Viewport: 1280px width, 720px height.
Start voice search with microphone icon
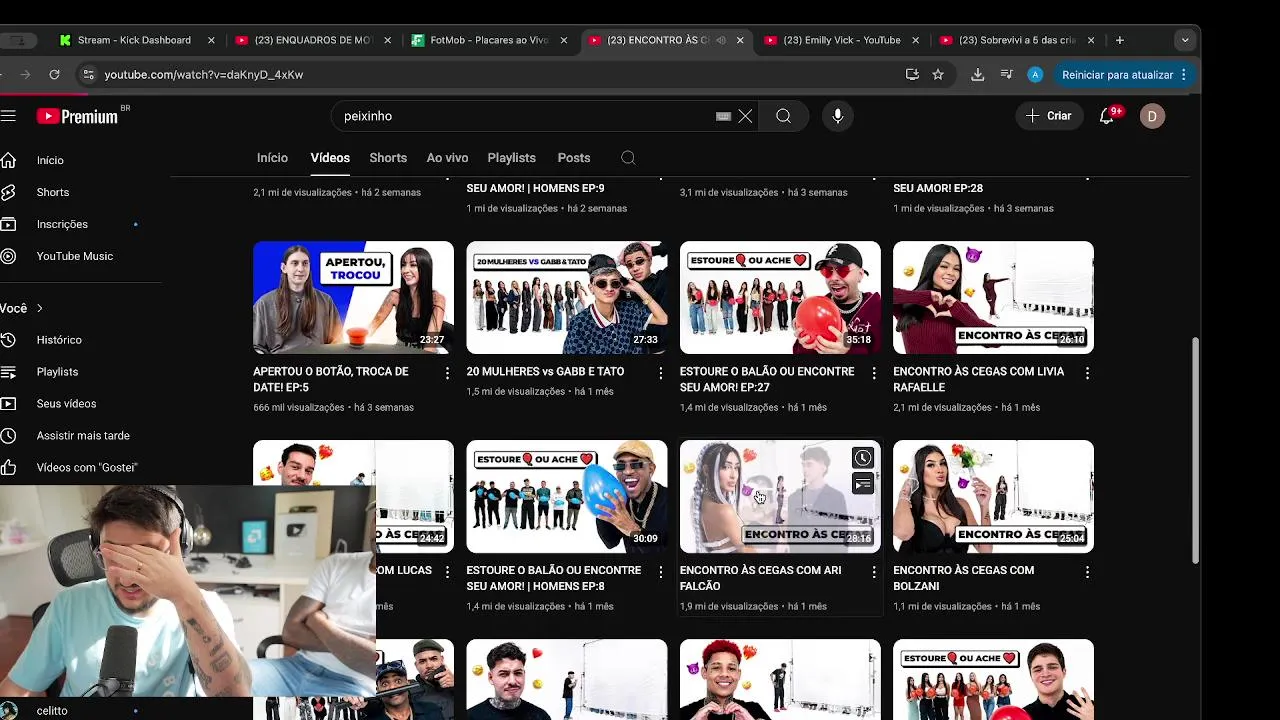click(838, 116)
